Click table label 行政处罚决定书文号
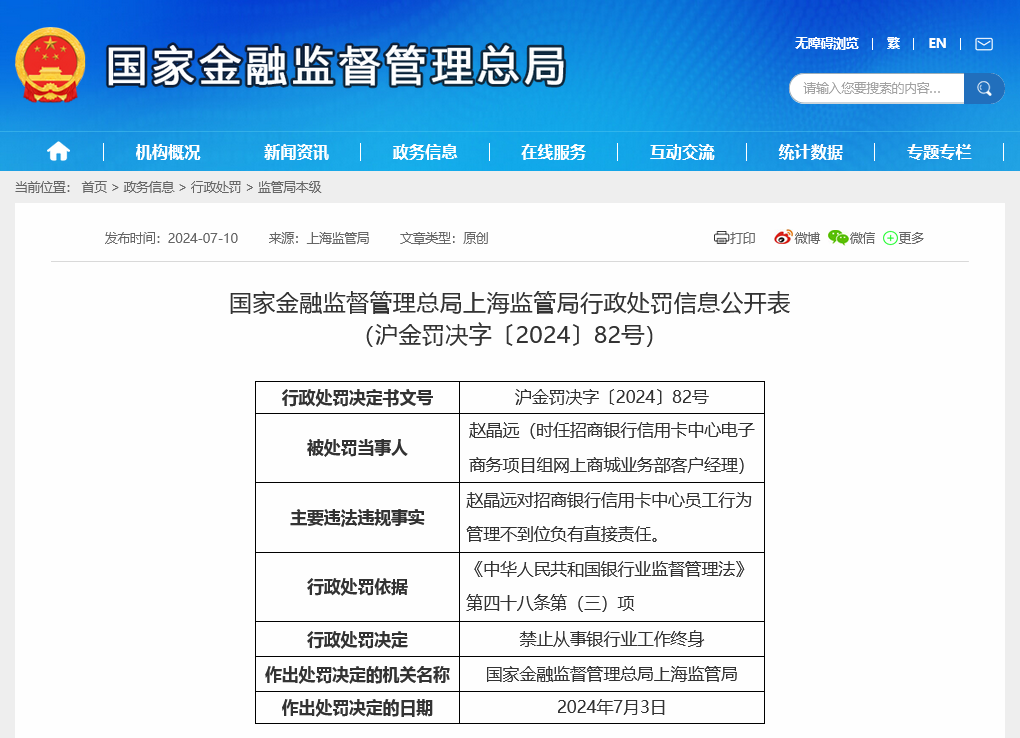Screen dimensions: 1020x738 pos(357,398)
